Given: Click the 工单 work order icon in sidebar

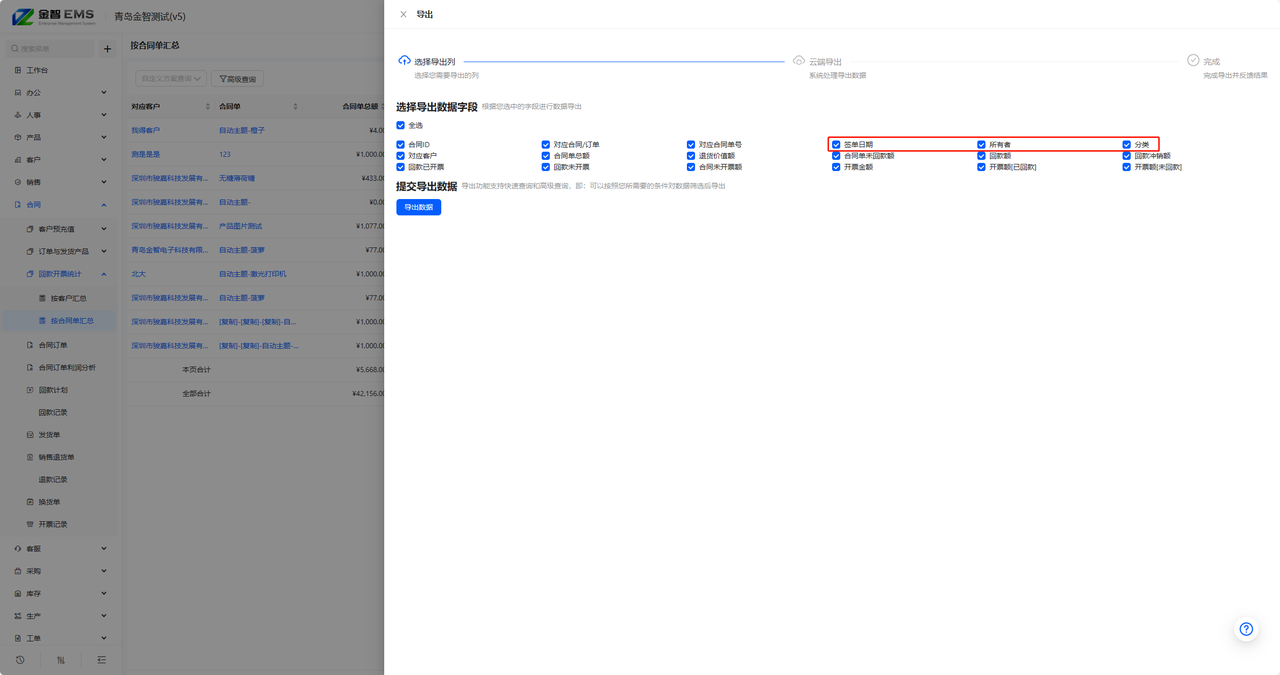Looking at the screenshot, I should (x=18, y=638).
